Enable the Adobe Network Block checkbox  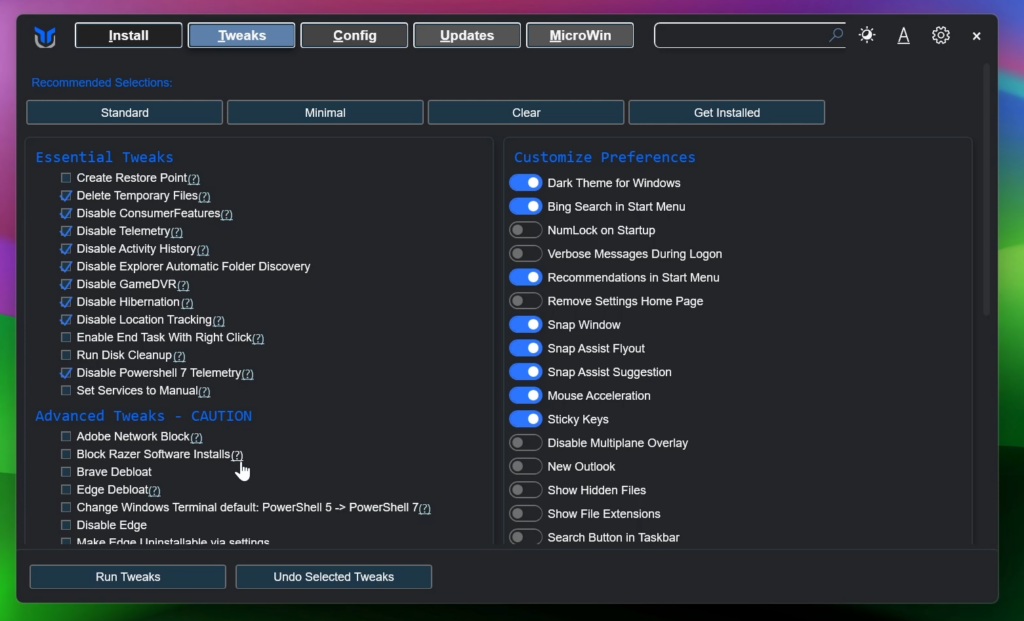point(66,437)
